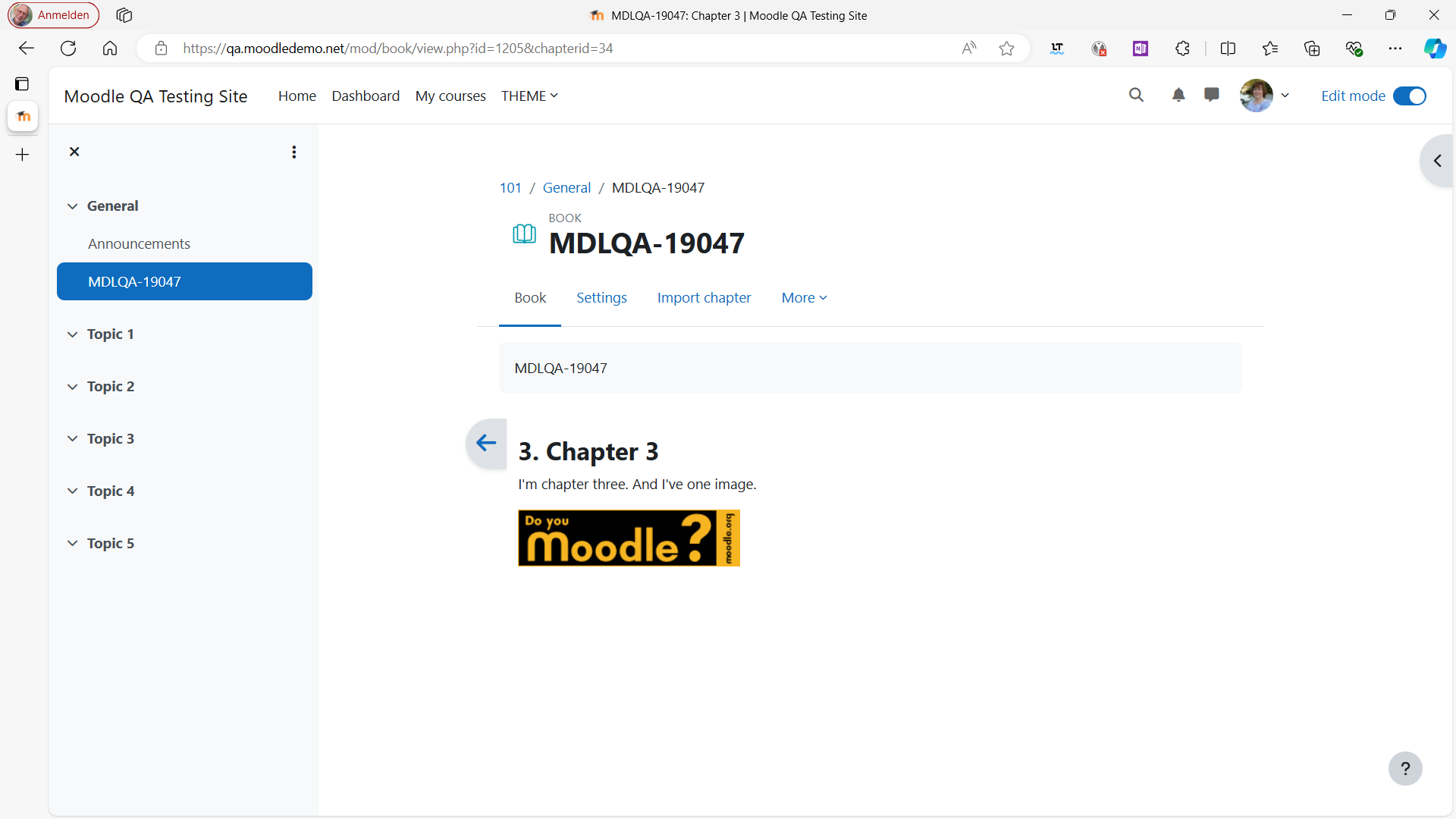Image resolution: width=1456 pixels, height=819 pixels.
Task: Go to browser home page
Action: point(110,49)
